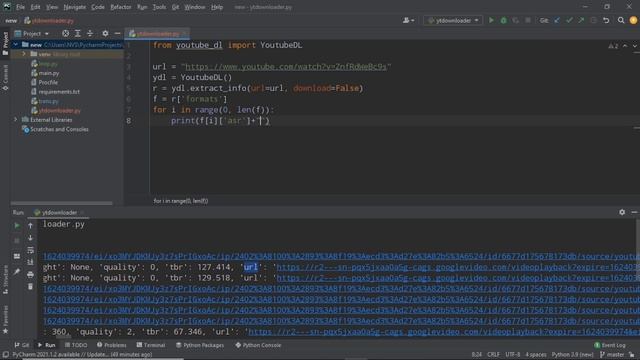Viewport: 640px width, 360px height.
Task: Select Scratches and Consoles node
Action: (59, 129)
